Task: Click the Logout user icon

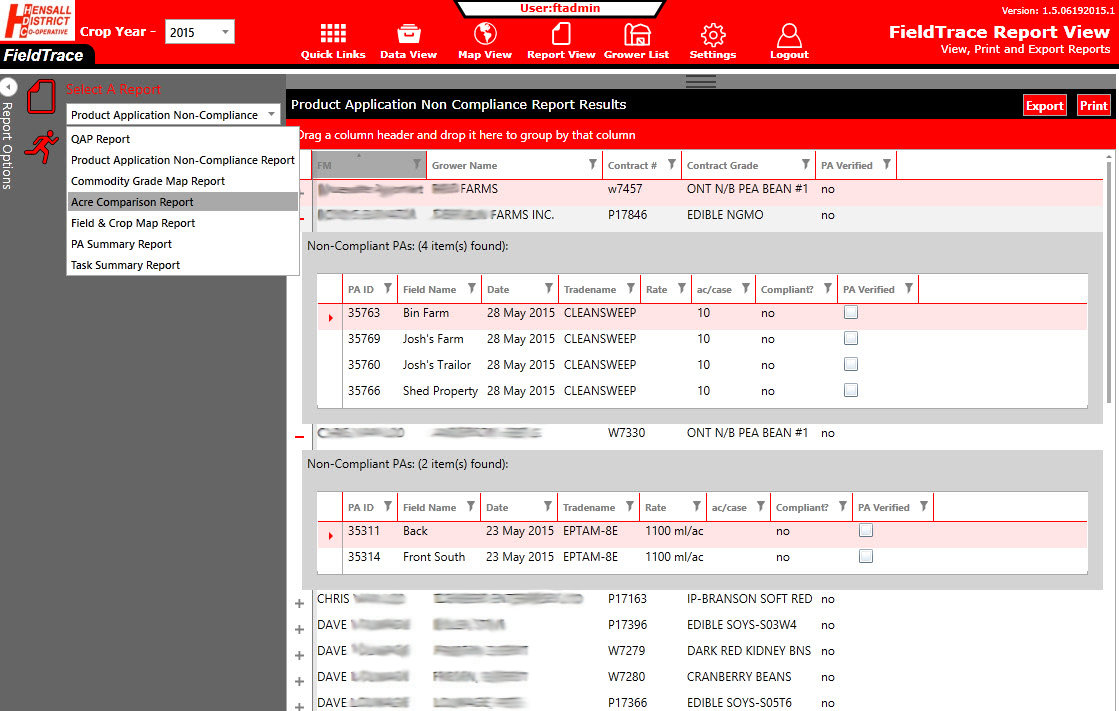Action: pyautogui.click(x=789, y=34)
